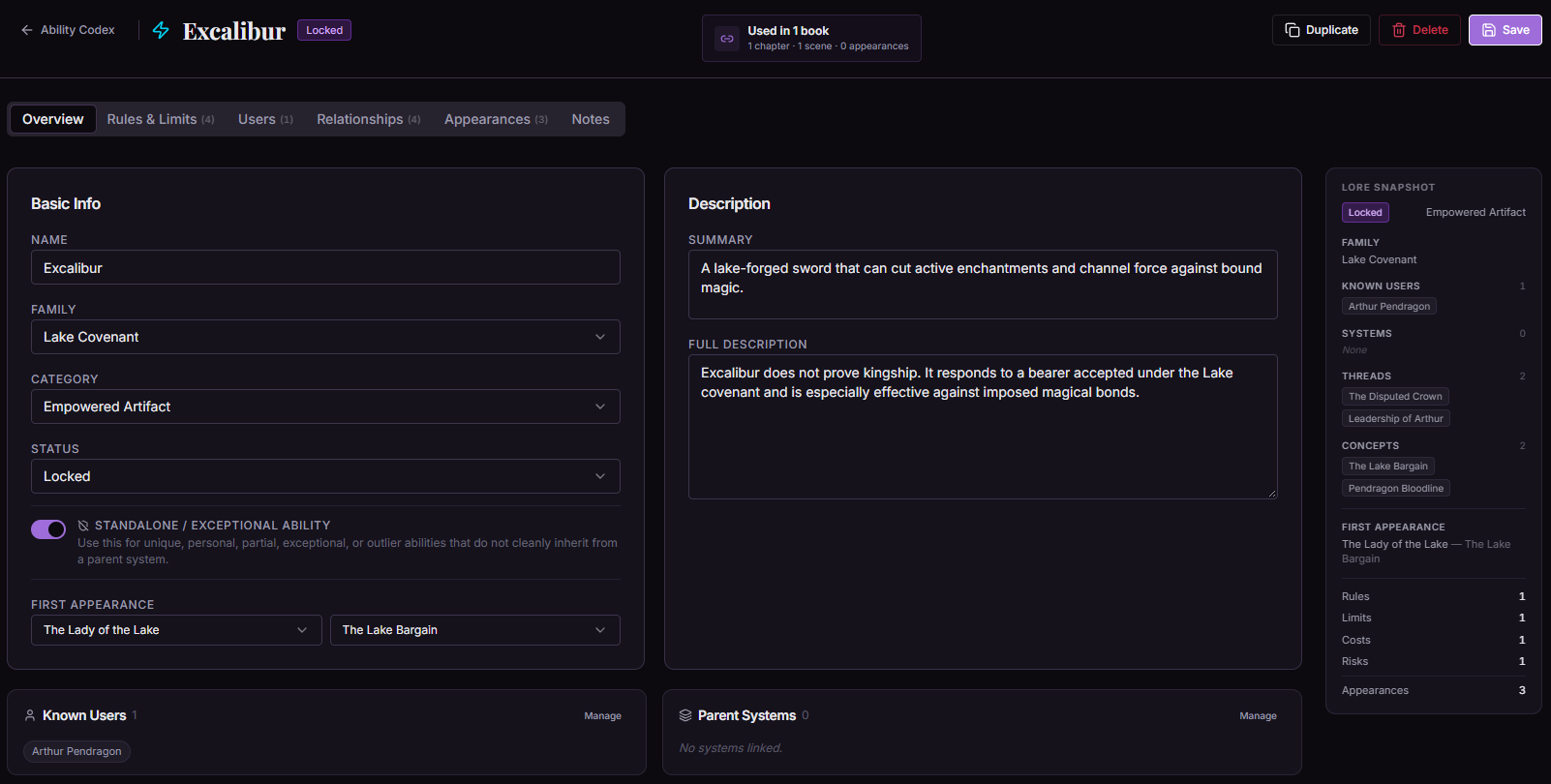Click Pendragon Bloodline concept chip

click(1396, 489)
